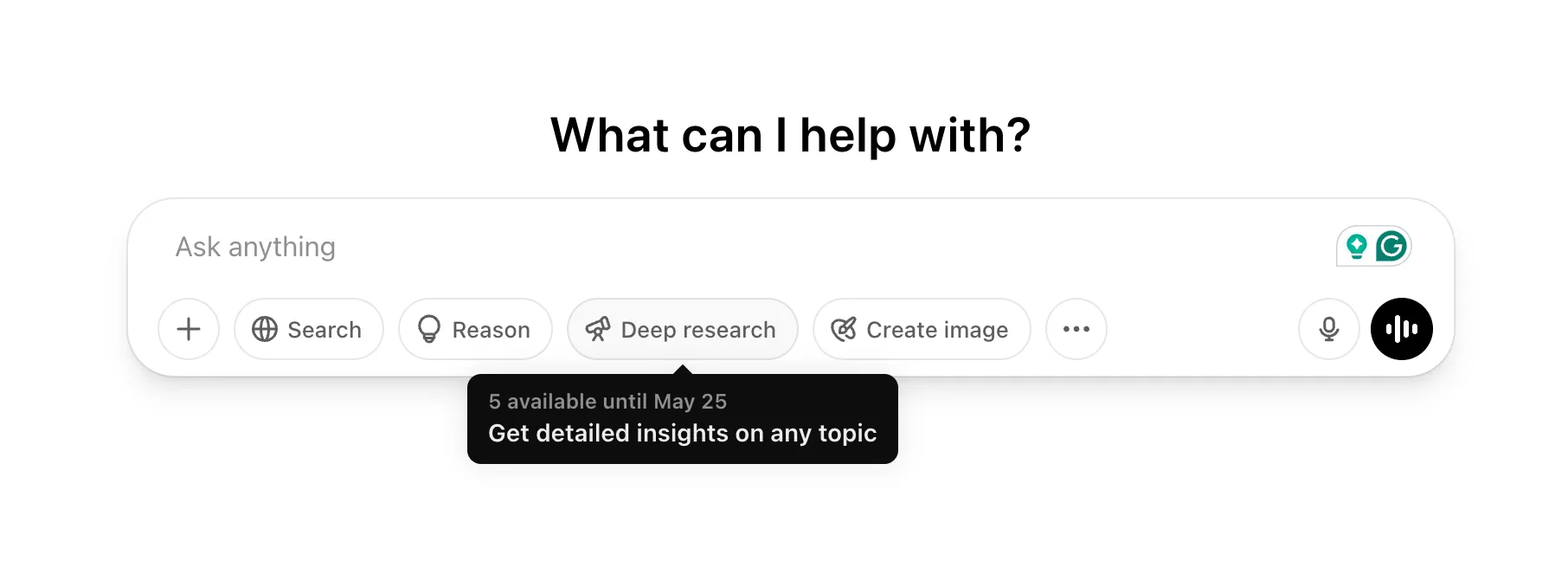
Task: Click the Create image brush icon
Action: (x=844, y=329)
